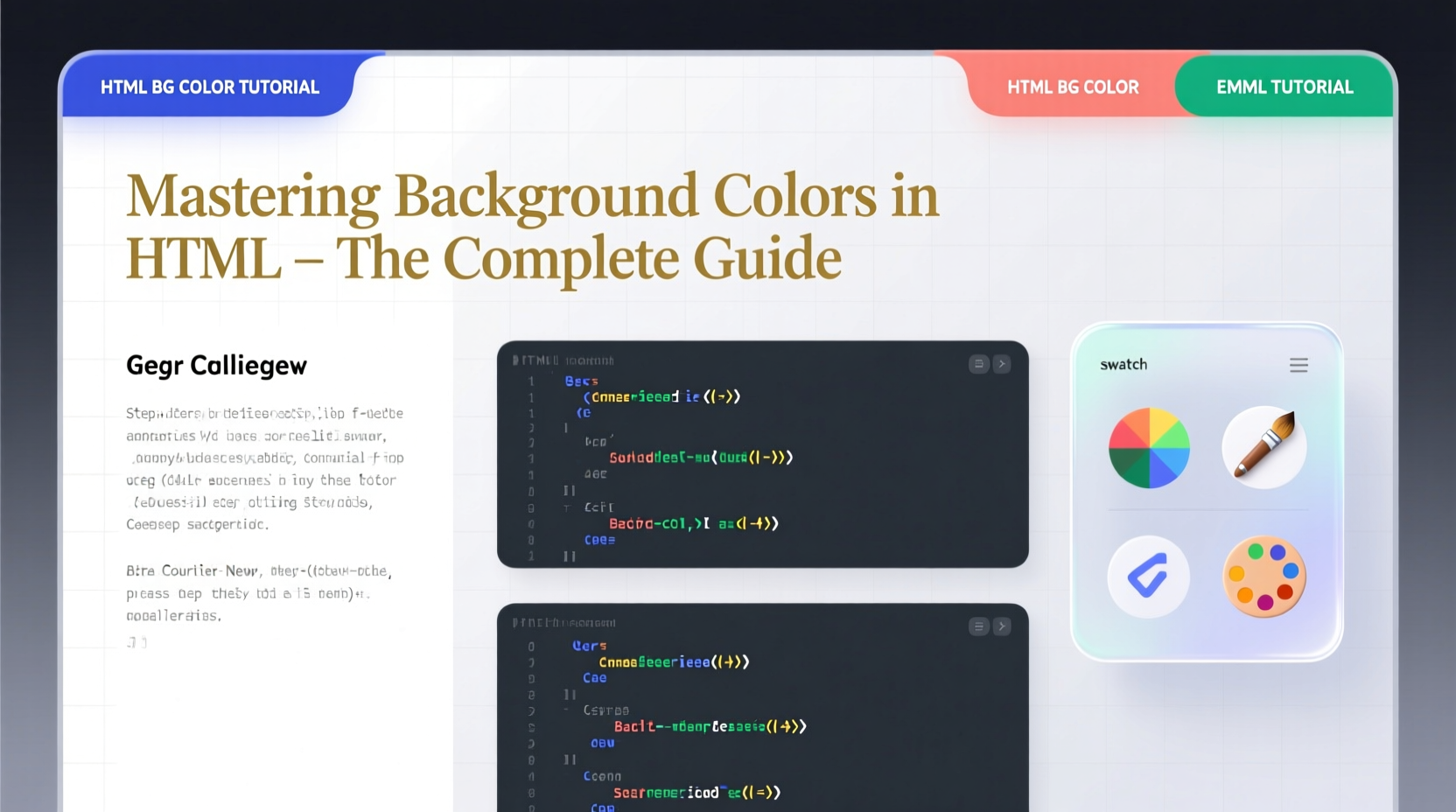Open the list icon in second code editor
Viewport: 1456px width, 812px height.
pos(978,626)
